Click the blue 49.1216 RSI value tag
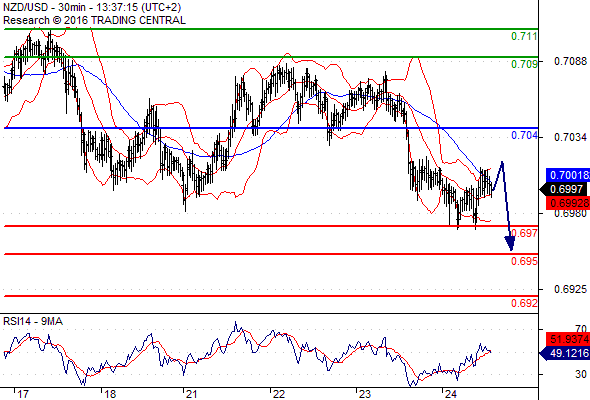This screenshot has width=590, height=400. point(564,353)
